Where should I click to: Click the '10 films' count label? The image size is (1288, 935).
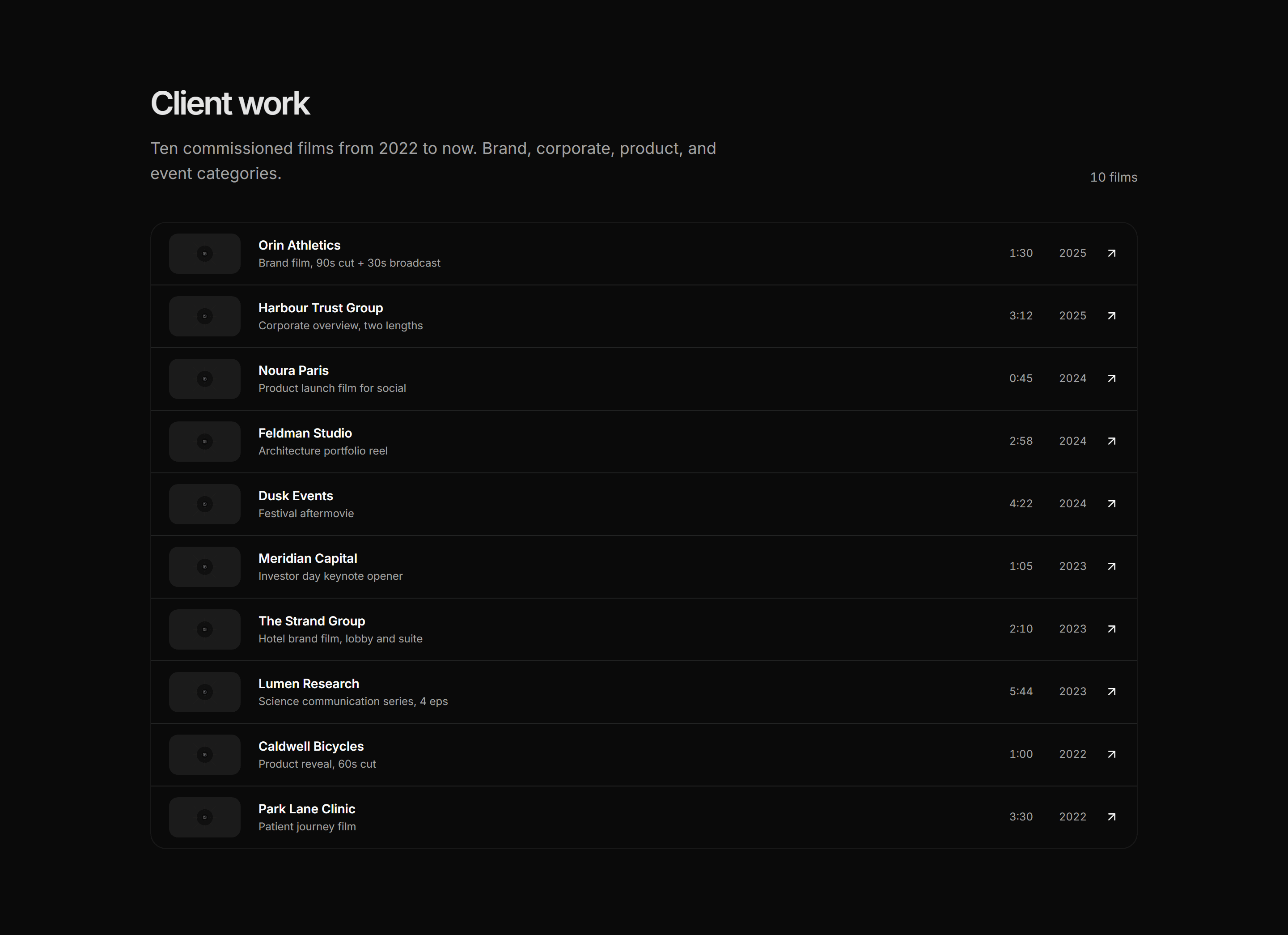[1114, 177]
